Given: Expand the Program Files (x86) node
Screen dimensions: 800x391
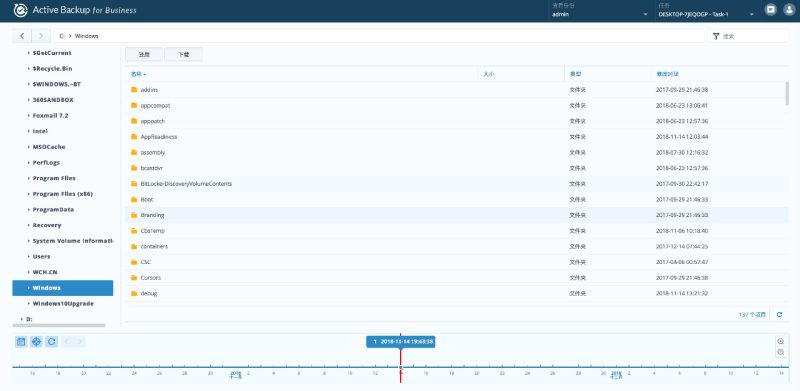Looking at the screenshot, I should click(x=29, y=194).
